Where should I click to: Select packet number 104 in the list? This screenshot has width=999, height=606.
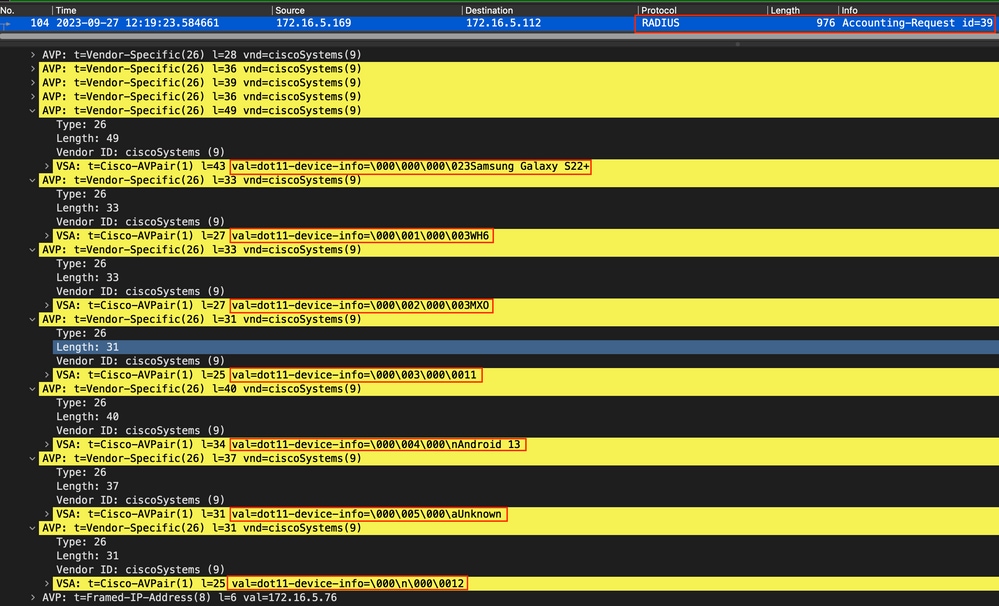click(40, 23)
